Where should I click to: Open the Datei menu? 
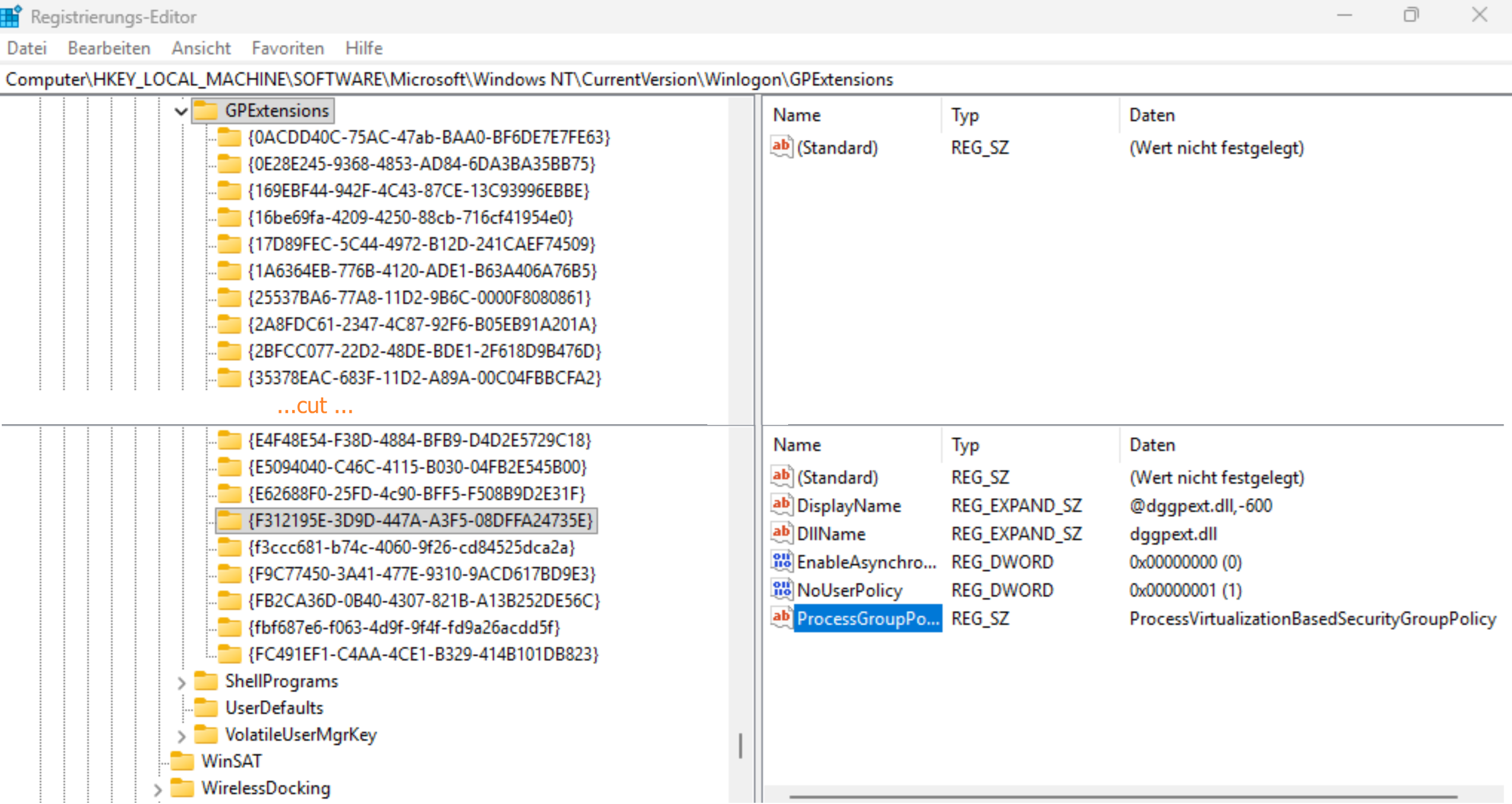click(27, 48)
